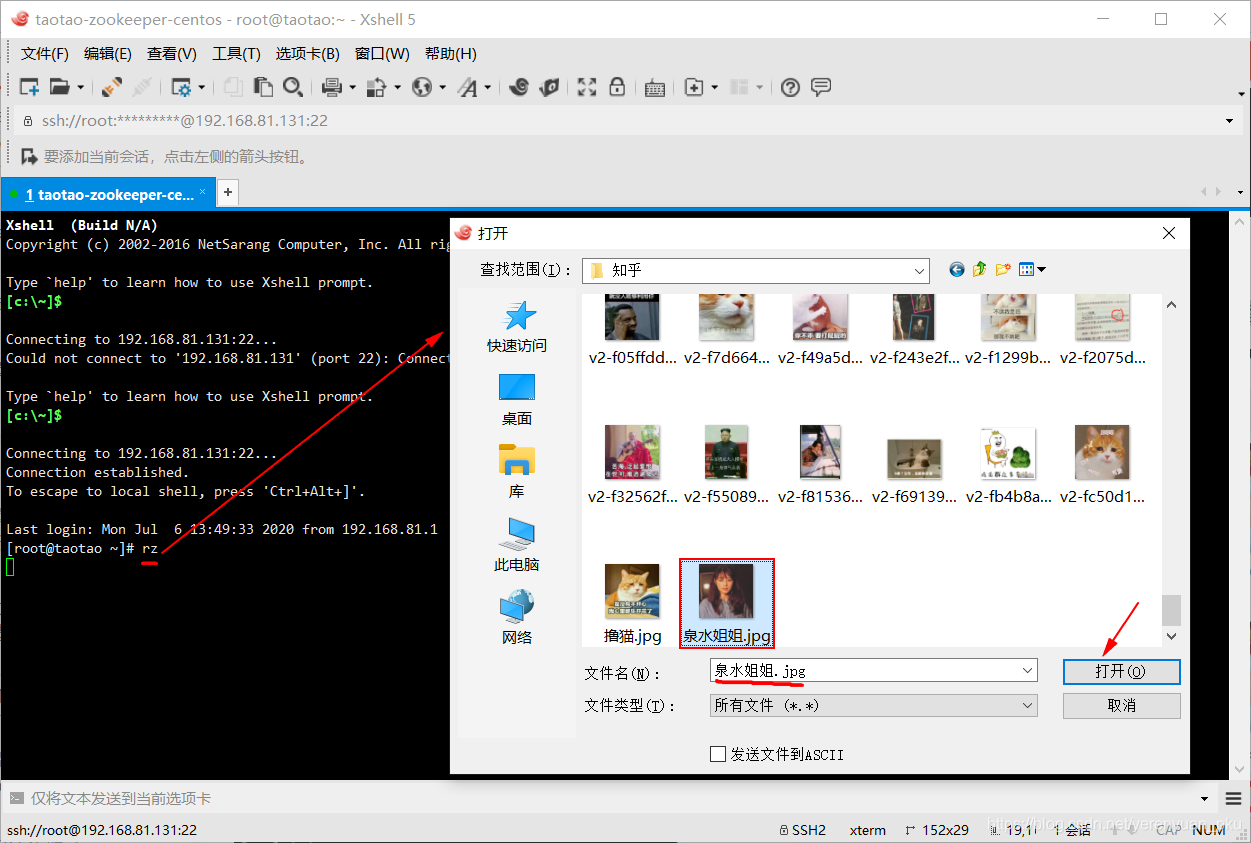Select the taotao-zookeeper-ce session tab
Screen dimensions: 1251x843
109,194
